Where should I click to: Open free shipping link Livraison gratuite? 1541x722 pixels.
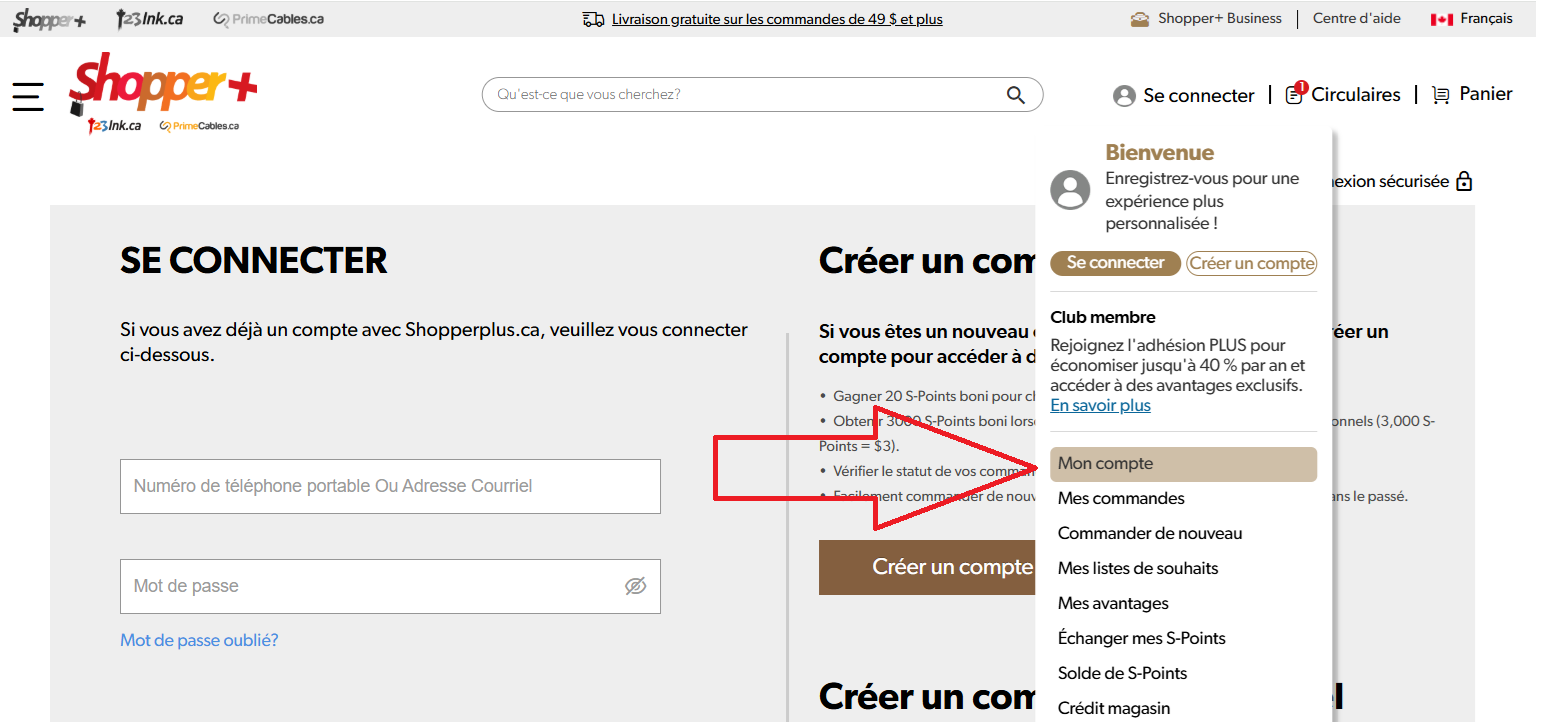[777, 19]
